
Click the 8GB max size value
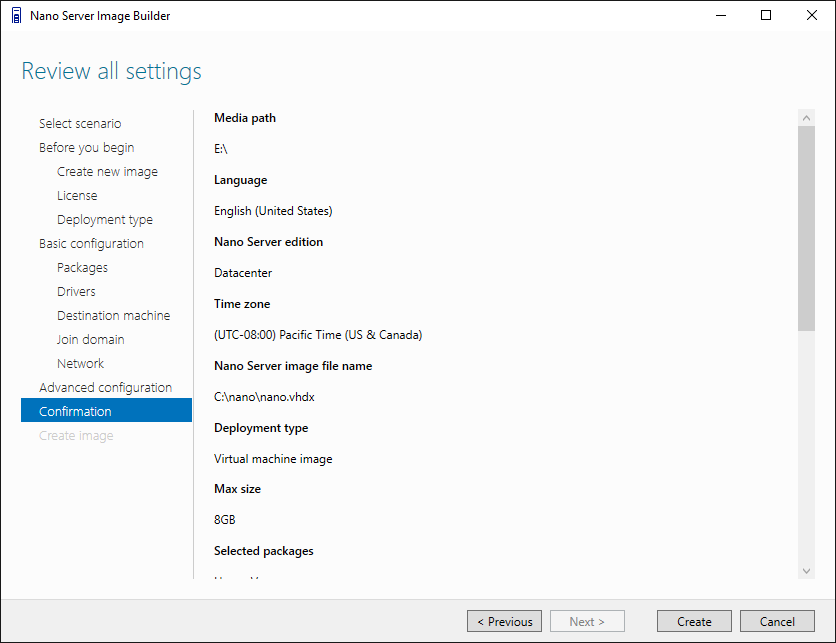[224, 520]
